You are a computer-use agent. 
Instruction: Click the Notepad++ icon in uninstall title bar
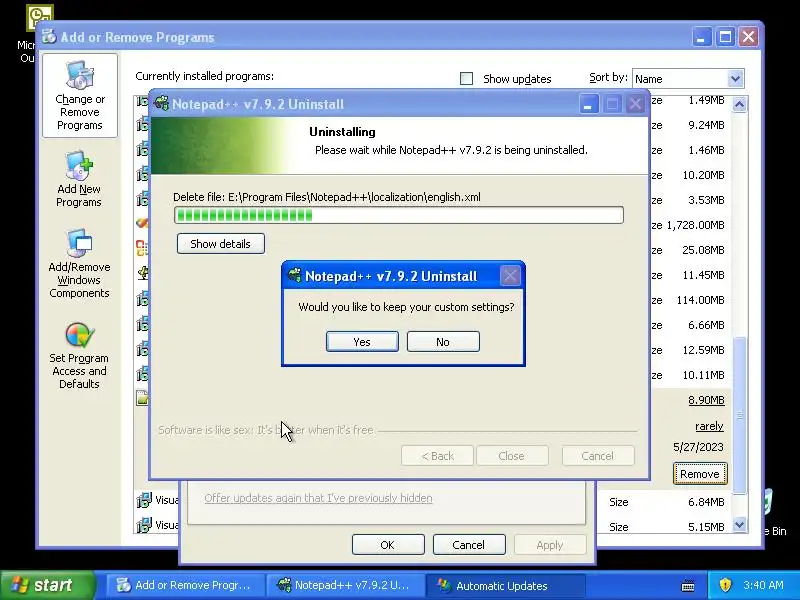(x=161, y=104)
